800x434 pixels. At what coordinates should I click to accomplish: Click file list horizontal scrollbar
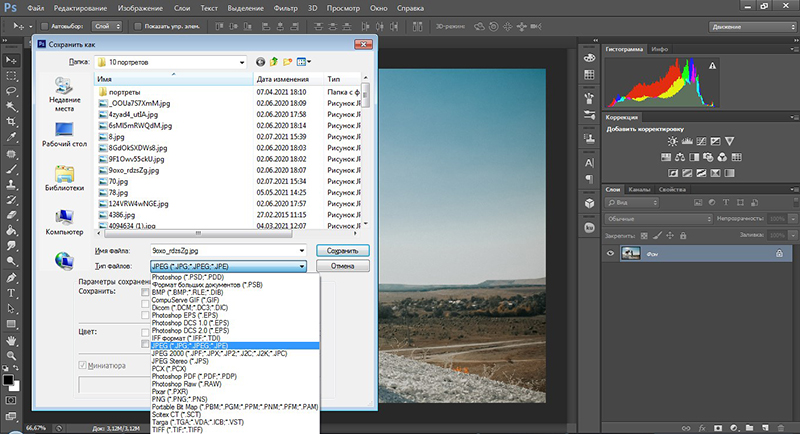[198, 234]
